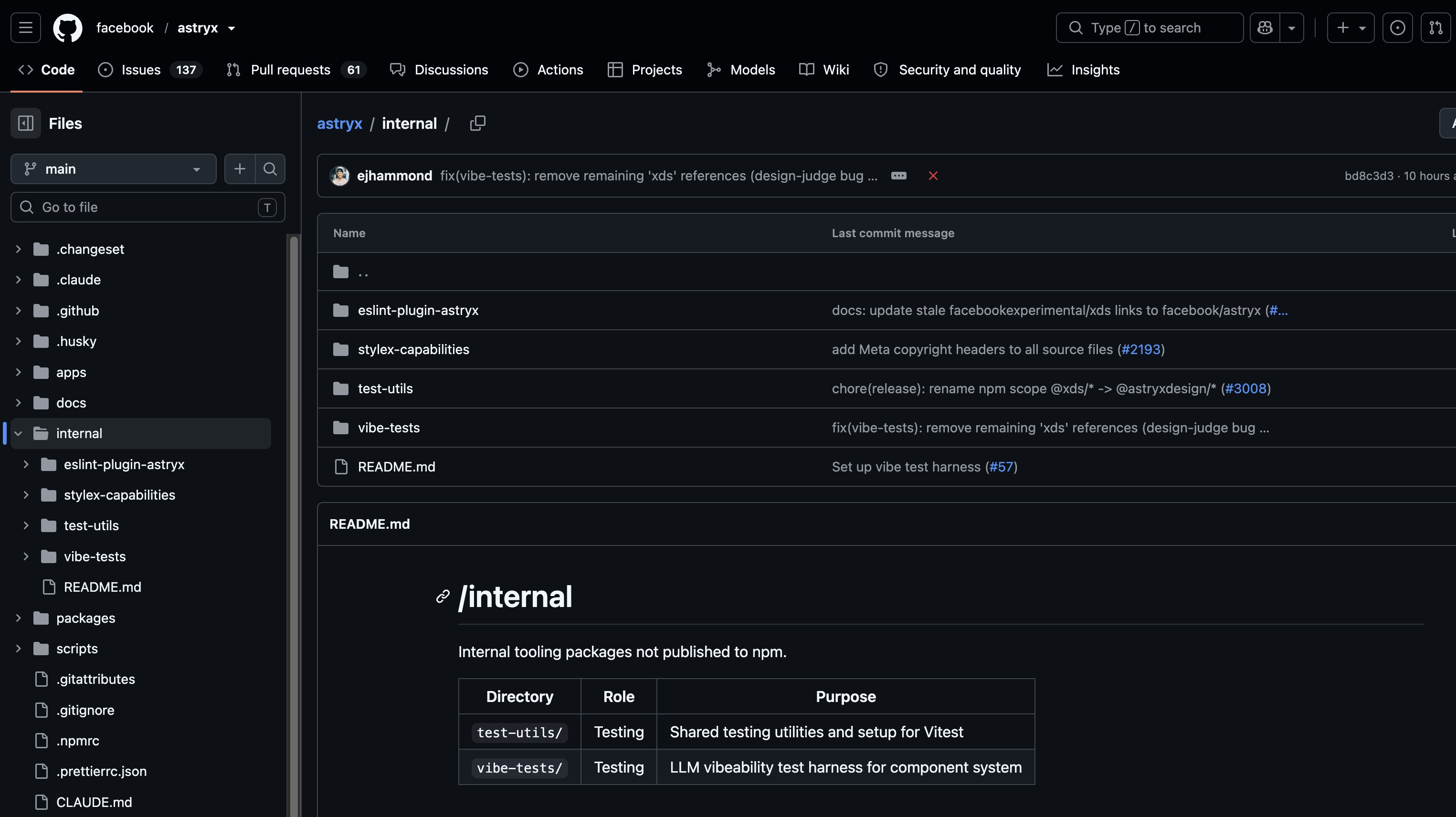The image size is (1456, 817).
Task: Go to the GitHub homepage logo
Action: pos(67,28)
